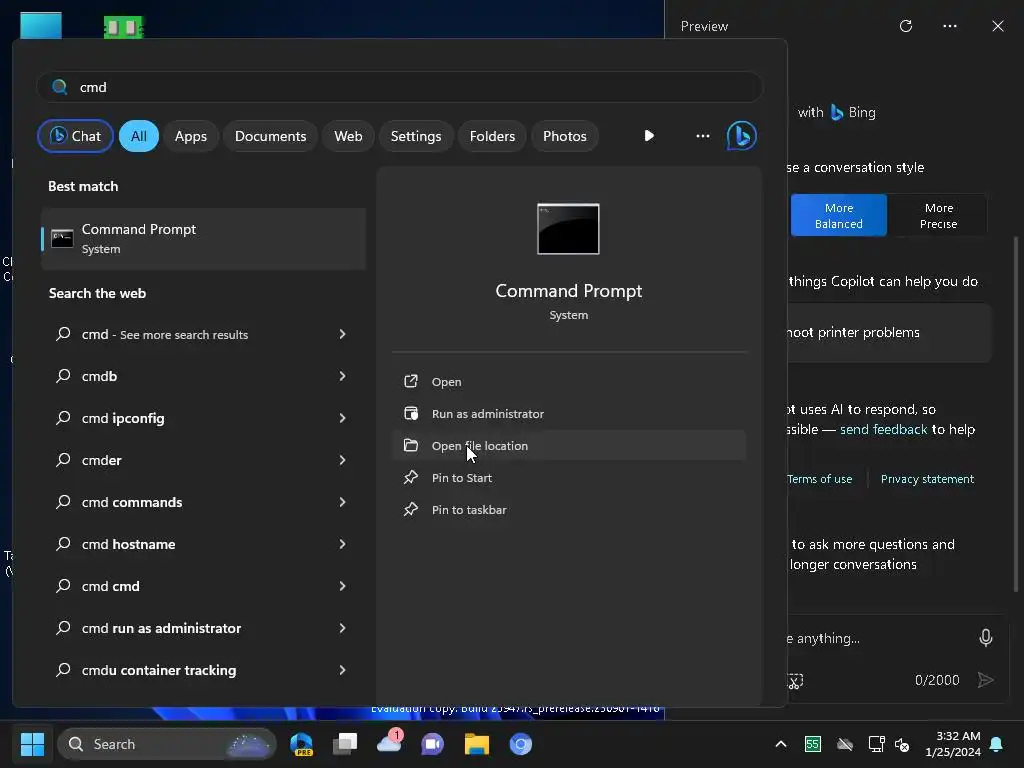The height and width of the screenshot is (768, 1024).
Task: Select the More Precise conversation style
Action: pyautogui.click(x=938, y=216)
